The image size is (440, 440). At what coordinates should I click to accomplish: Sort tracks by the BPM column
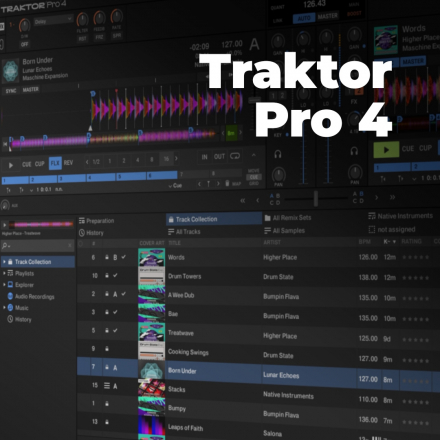click(x=365, y=242)
